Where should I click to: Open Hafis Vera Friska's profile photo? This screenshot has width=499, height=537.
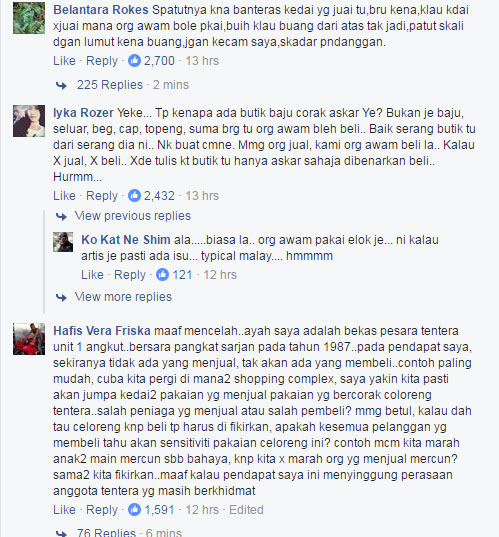pos(29,339)
